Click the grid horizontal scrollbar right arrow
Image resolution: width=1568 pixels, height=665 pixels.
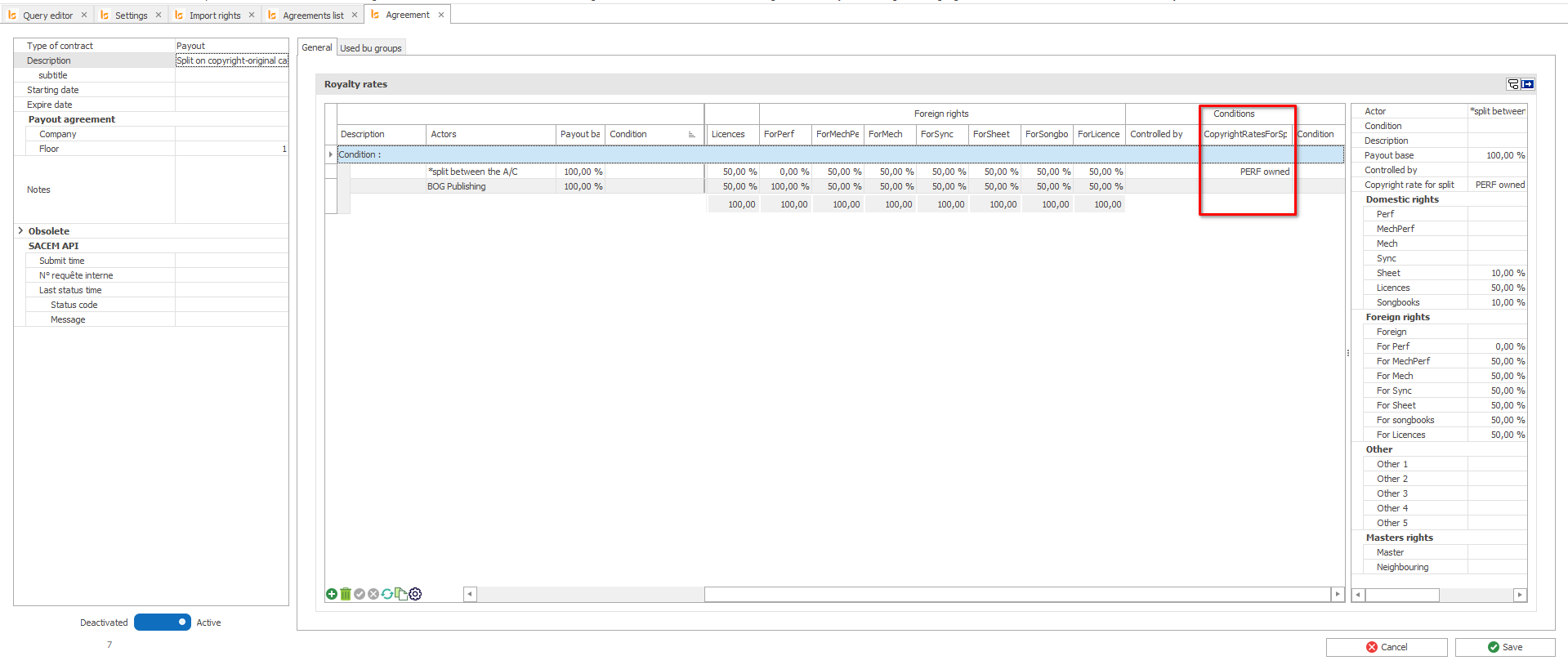1338,594
